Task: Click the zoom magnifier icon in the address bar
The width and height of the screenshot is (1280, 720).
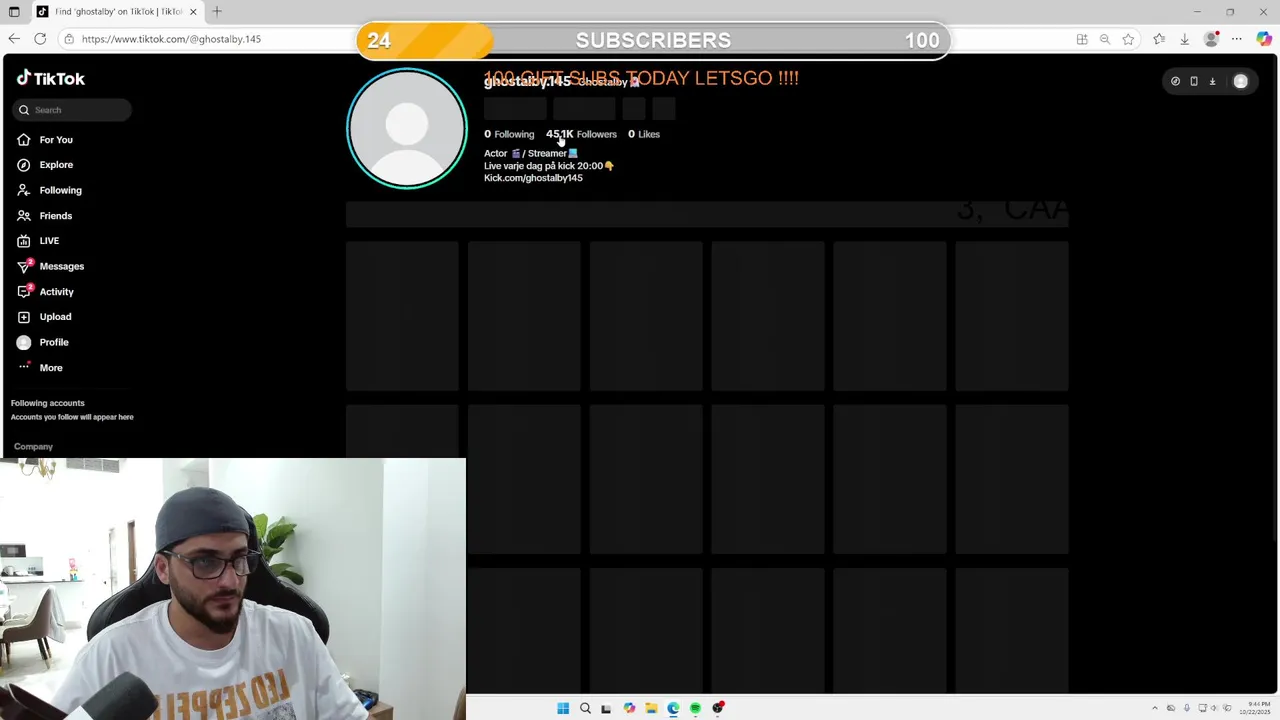Action: point(1105,39)
